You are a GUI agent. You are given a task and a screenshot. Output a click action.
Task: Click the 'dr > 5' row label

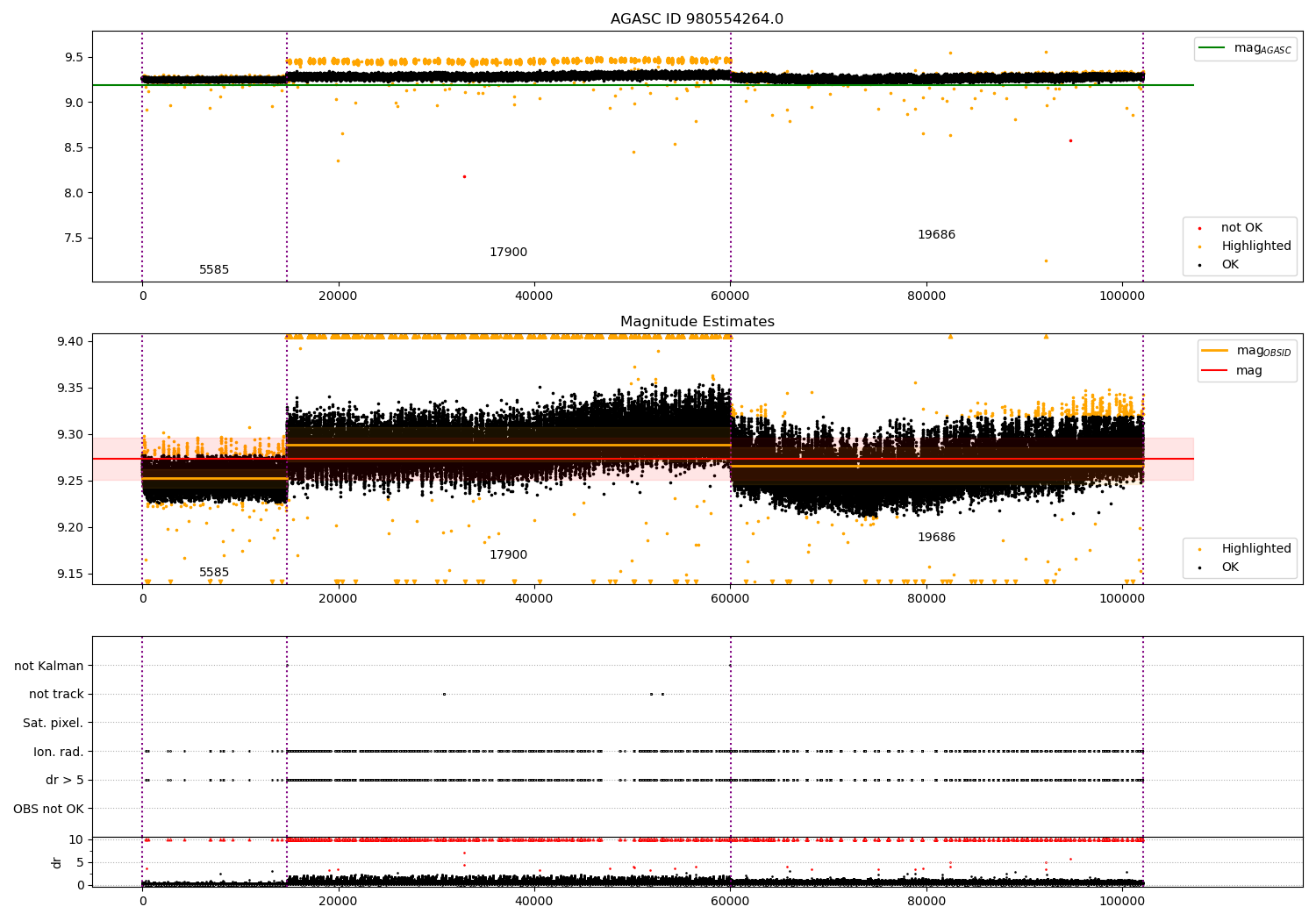(65, 781)
